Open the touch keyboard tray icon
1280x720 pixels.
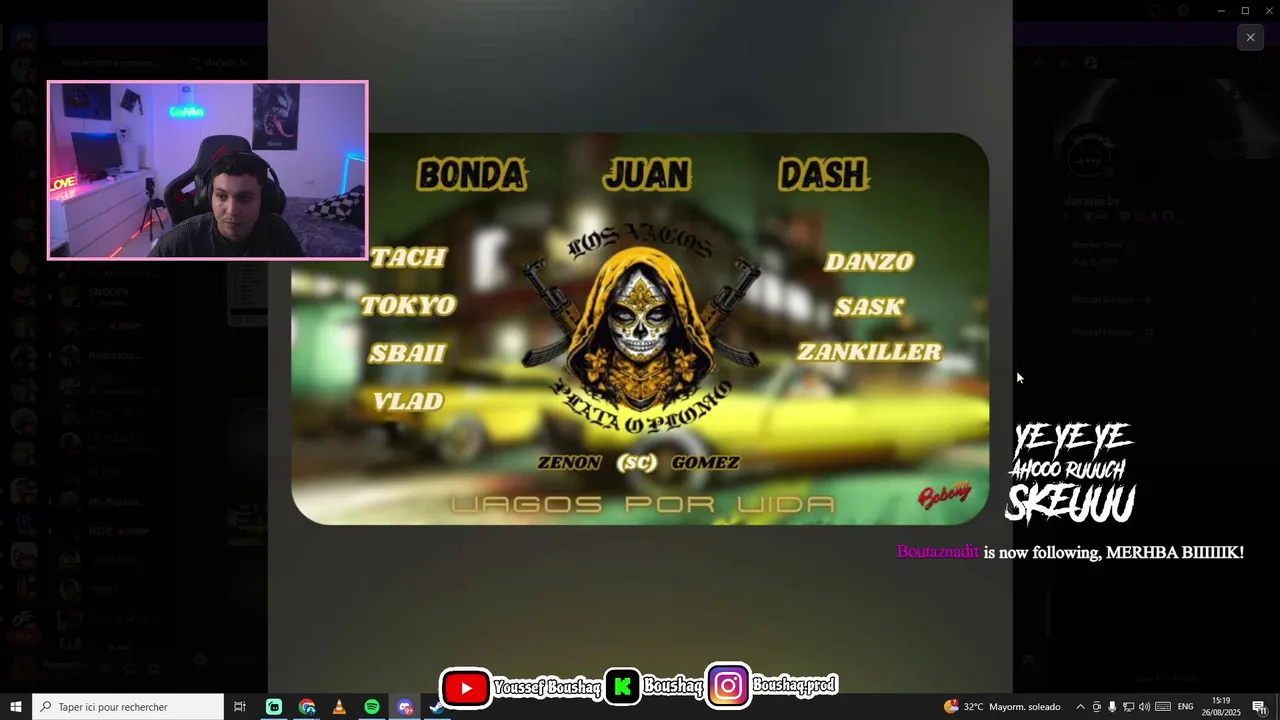pos(1163,707)
